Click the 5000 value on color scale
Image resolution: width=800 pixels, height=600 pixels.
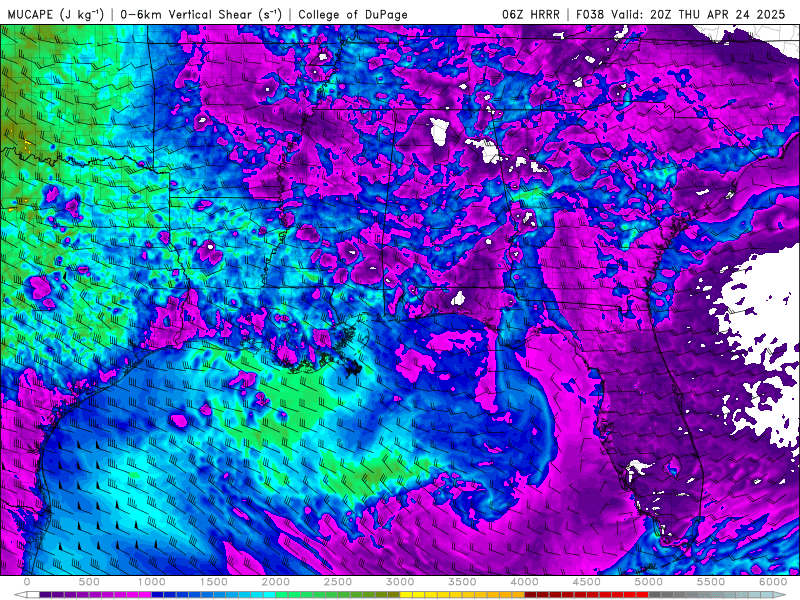pyautogui.click(x=648, y=582)
